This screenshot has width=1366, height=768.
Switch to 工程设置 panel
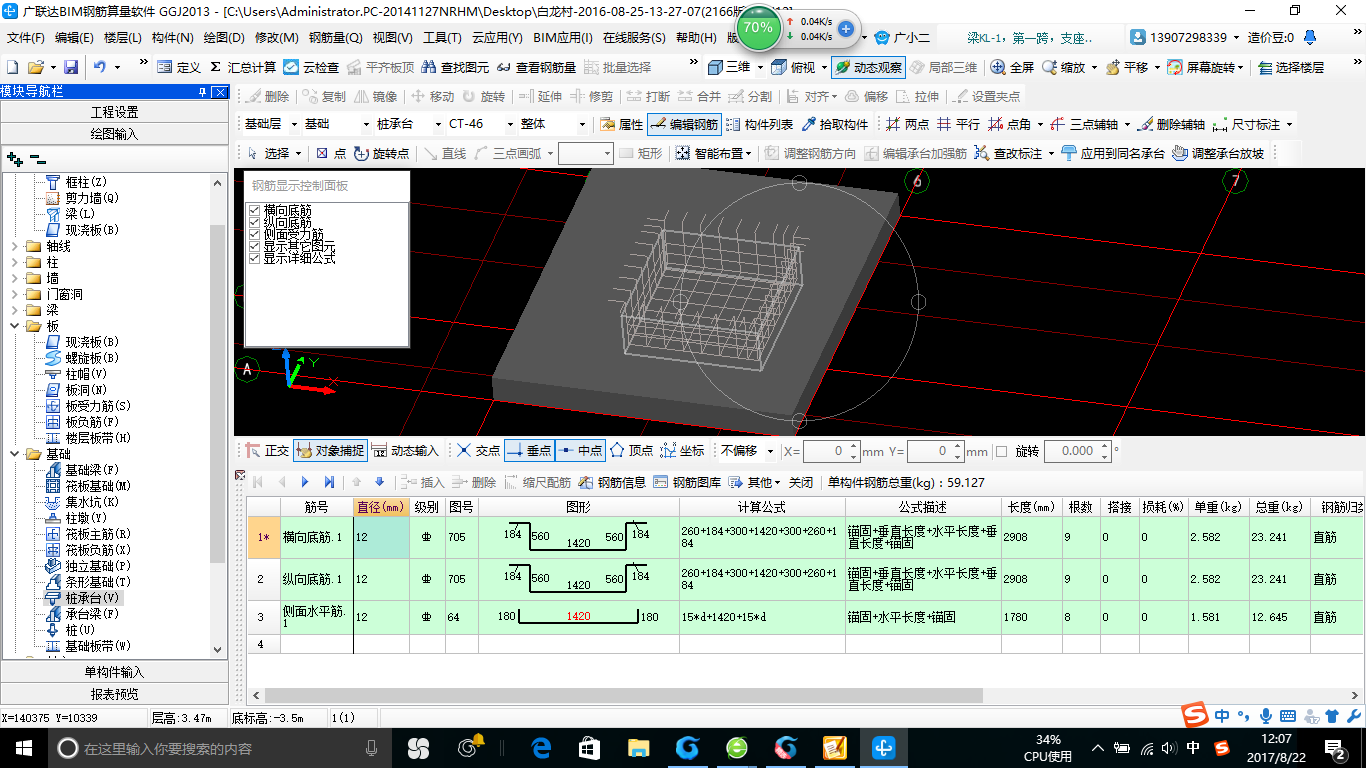115,112
